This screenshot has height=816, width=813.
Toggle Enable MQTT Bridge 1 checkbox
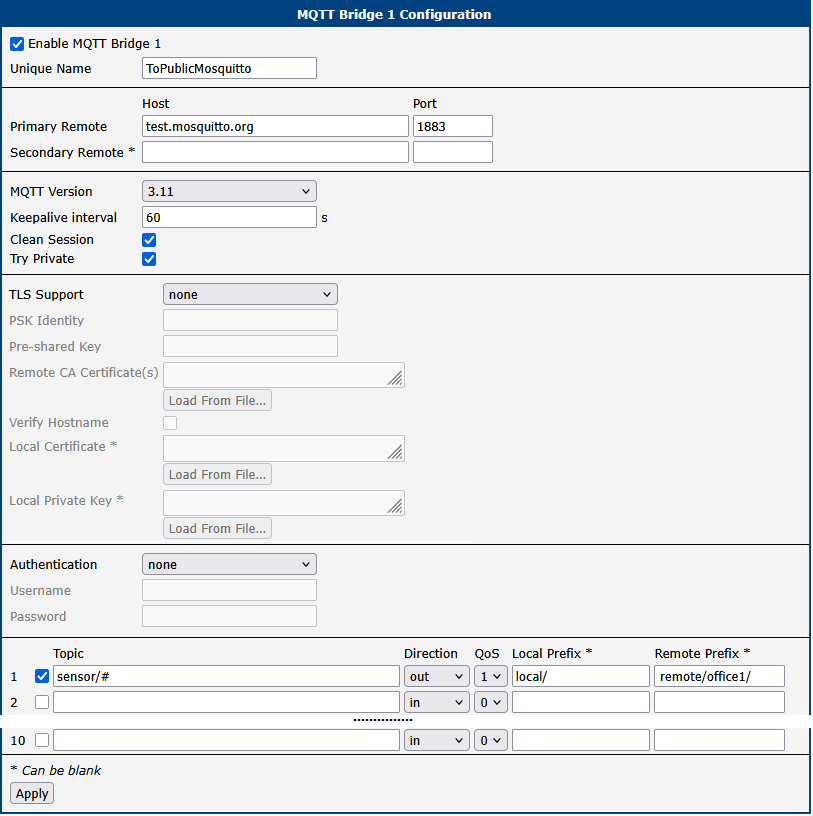[x=17, y=44]
